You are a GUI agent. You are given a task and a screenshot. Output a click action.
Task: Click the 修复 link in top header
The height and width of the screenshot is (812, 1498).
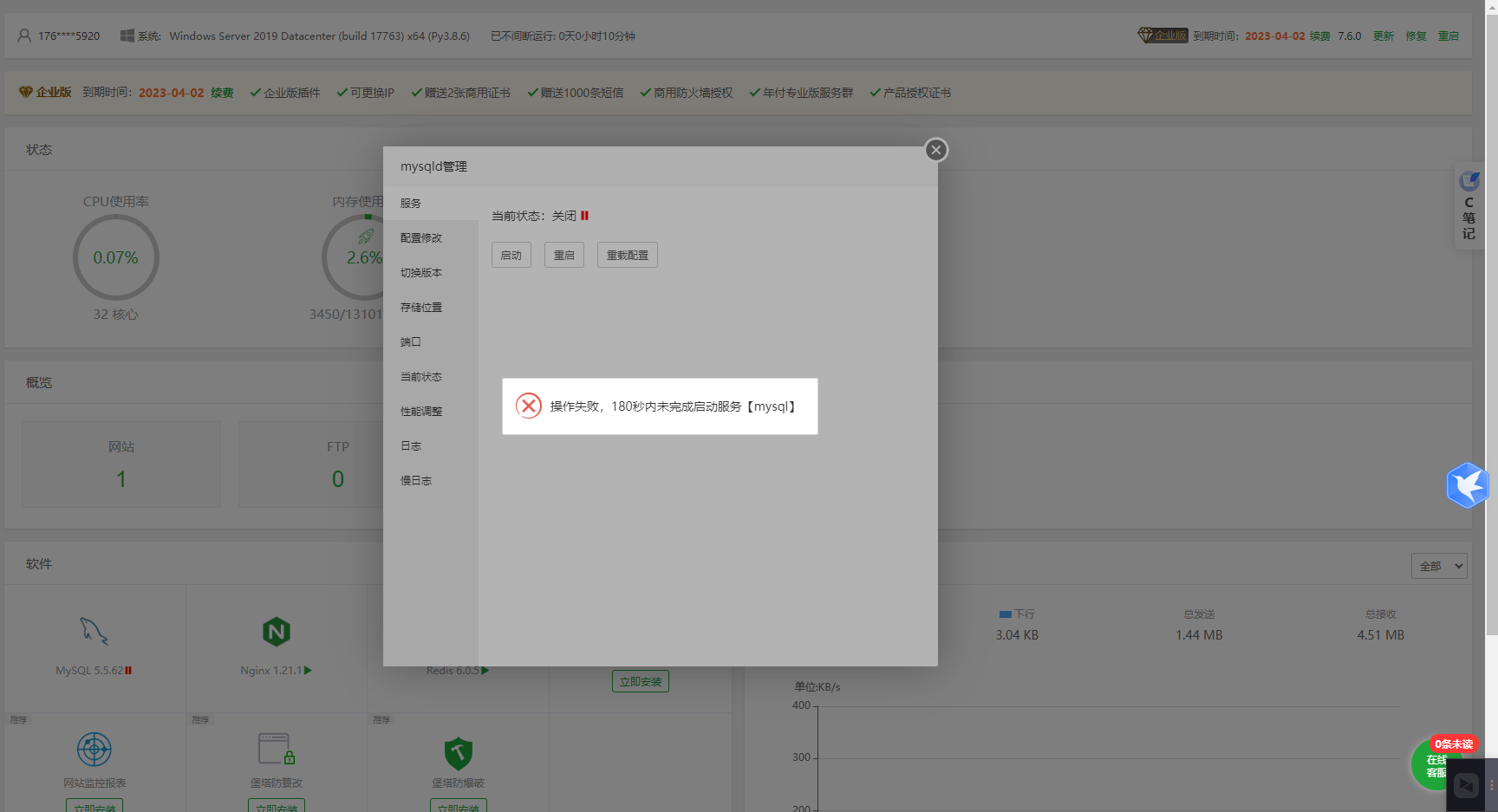pyautogui.click(x=1416, y=36)
